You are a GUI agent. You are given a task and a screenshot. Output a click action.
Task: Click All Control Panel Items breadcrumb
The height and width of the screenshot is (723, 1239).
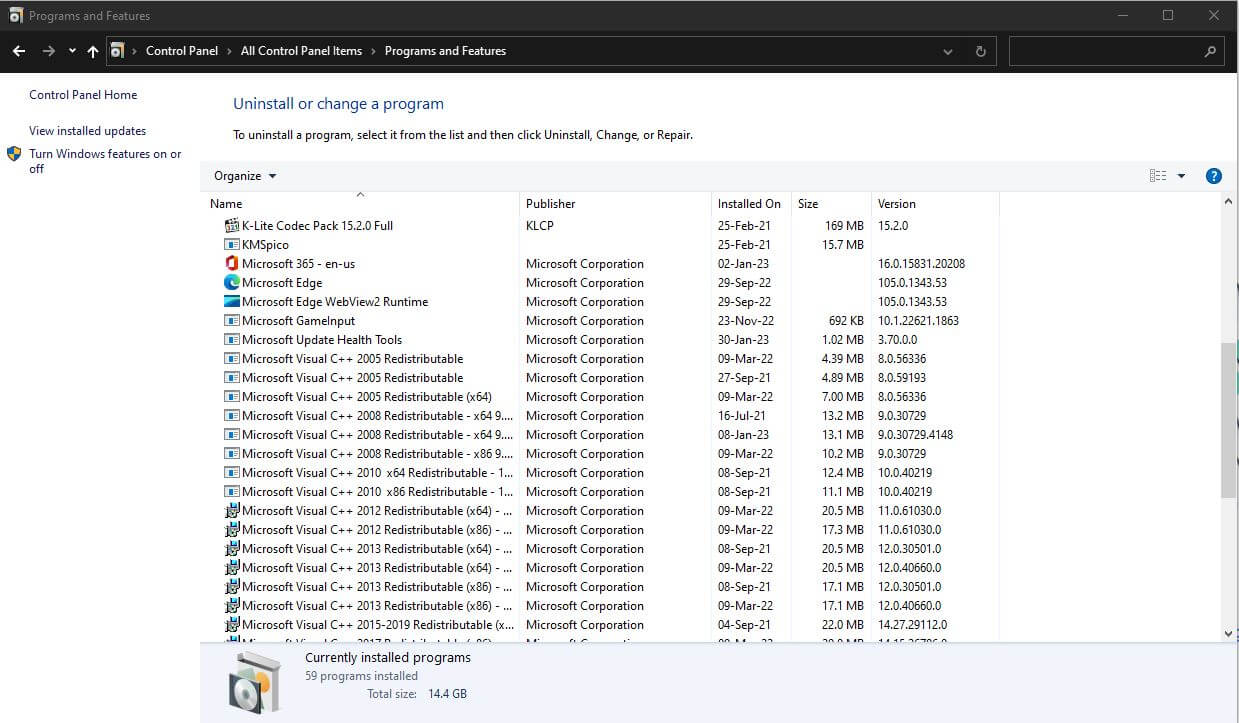click(x=301, y=51)
